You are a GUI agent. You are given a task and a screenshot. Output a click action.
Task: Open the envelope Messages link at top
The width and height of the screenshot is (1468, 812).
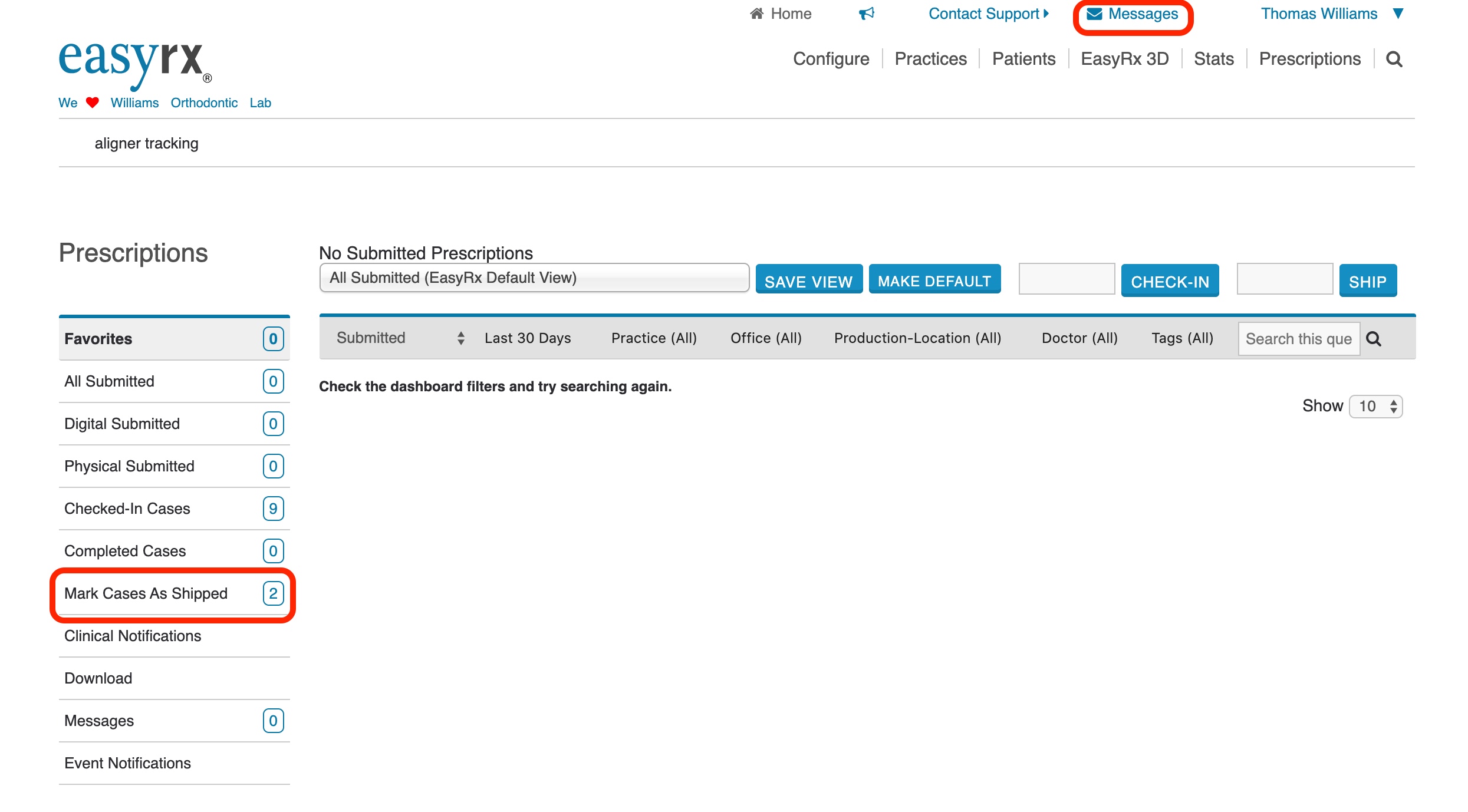[1132, 14]
